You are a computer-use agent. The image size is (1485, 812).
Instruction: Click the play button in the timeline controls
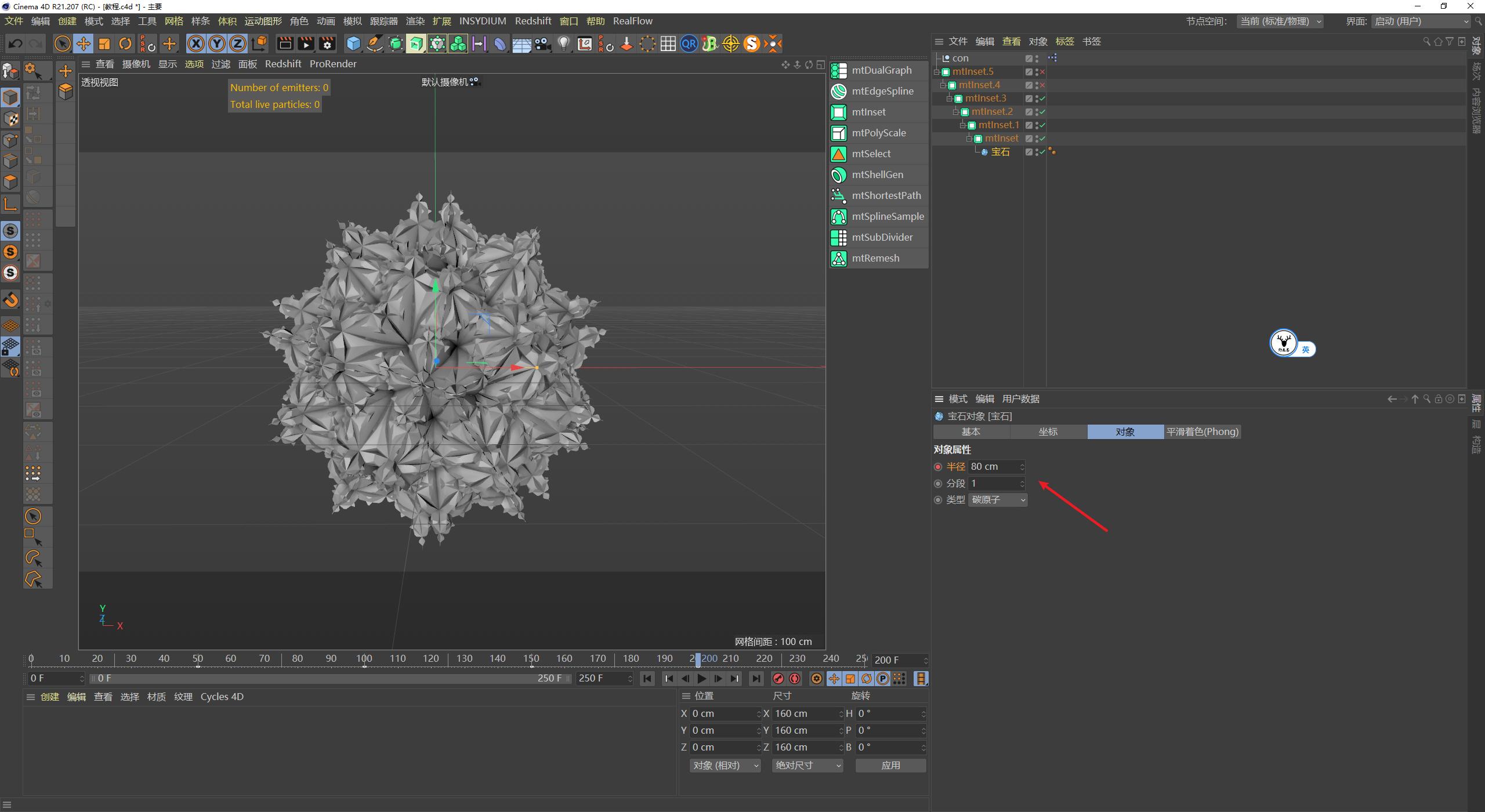pyautogui.click(x=702, y=678)
